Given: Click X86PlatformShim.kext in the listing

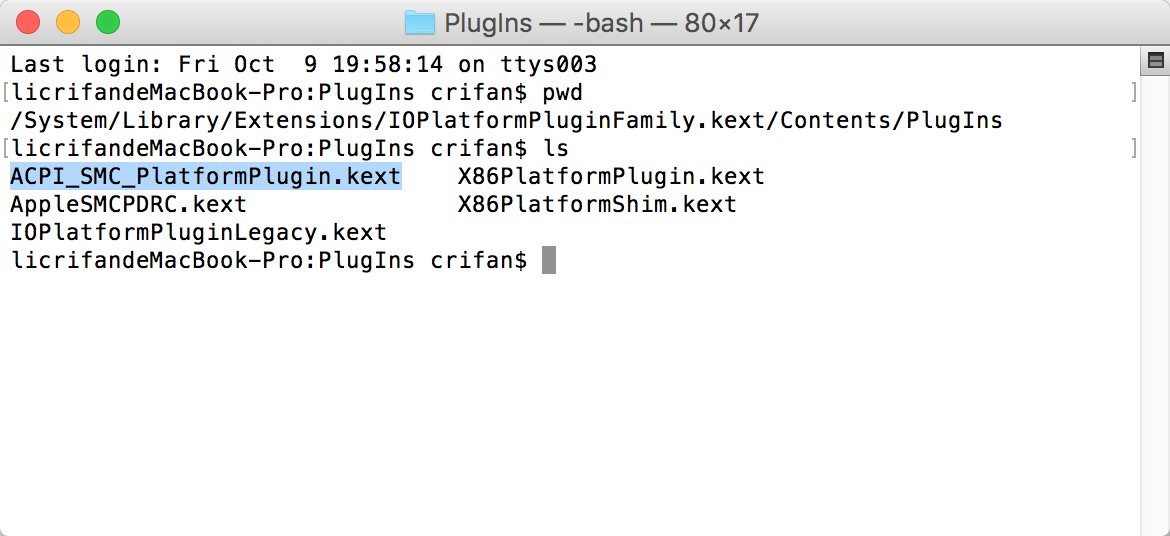Looking at the screenshot, I should 597,205.
